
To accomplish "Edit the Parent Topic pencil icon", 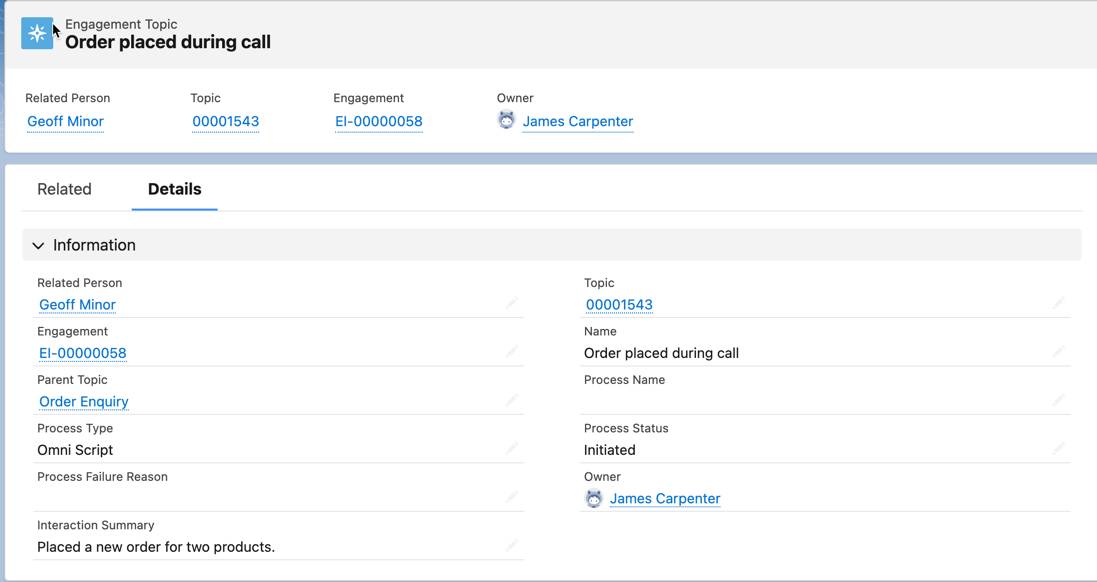I will point(511,399).
